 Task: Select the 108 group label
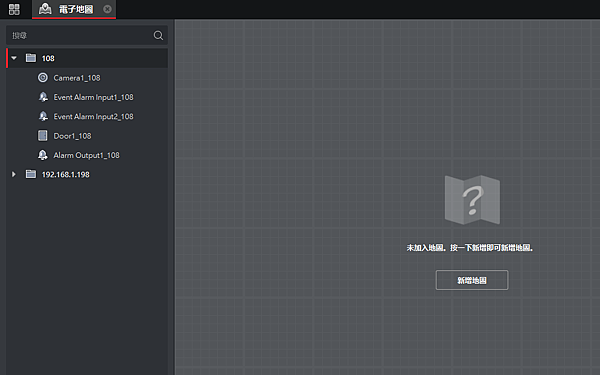point(48,58)
